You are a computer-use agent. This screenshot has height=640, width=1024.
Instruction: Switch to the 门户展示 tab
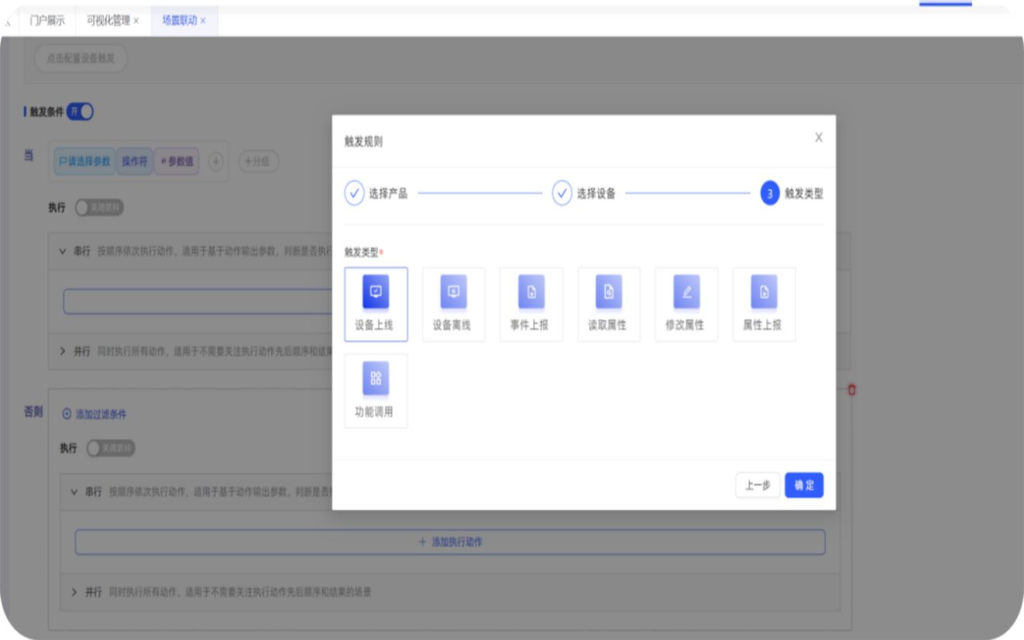[47, 20]
